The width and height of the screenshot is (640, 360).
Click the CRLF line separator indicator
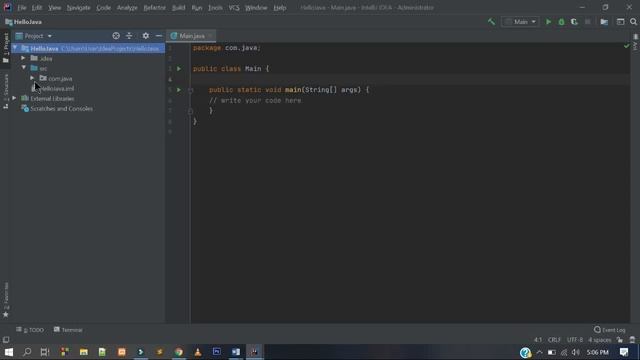pyautogui.click(x=554, y=340)
